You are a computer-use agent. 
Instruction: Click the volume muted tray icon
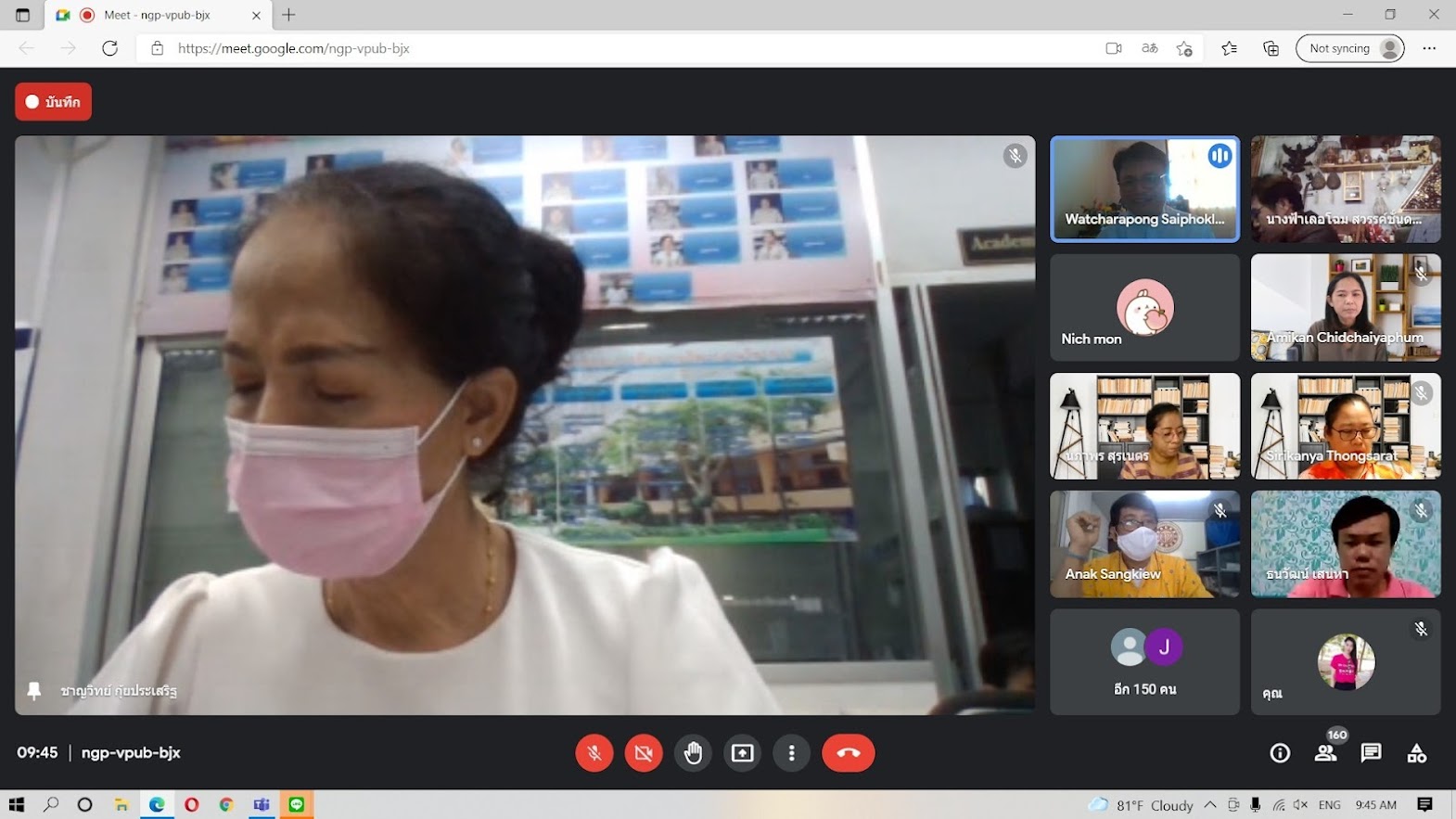click(1301, 804)
